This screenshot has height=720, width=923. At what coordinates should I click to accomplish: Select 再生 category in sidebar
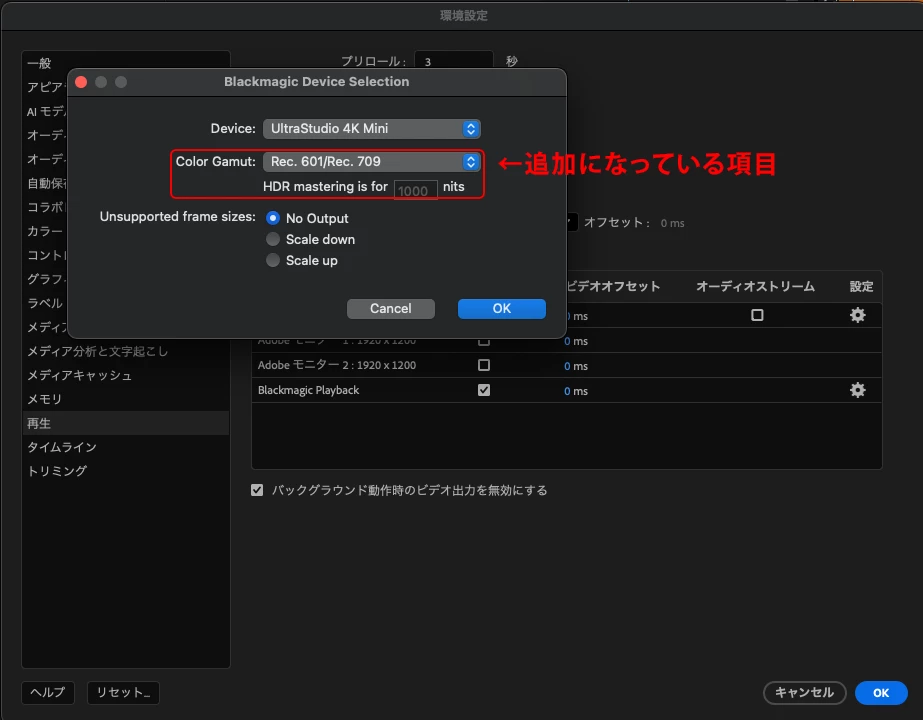125,423
